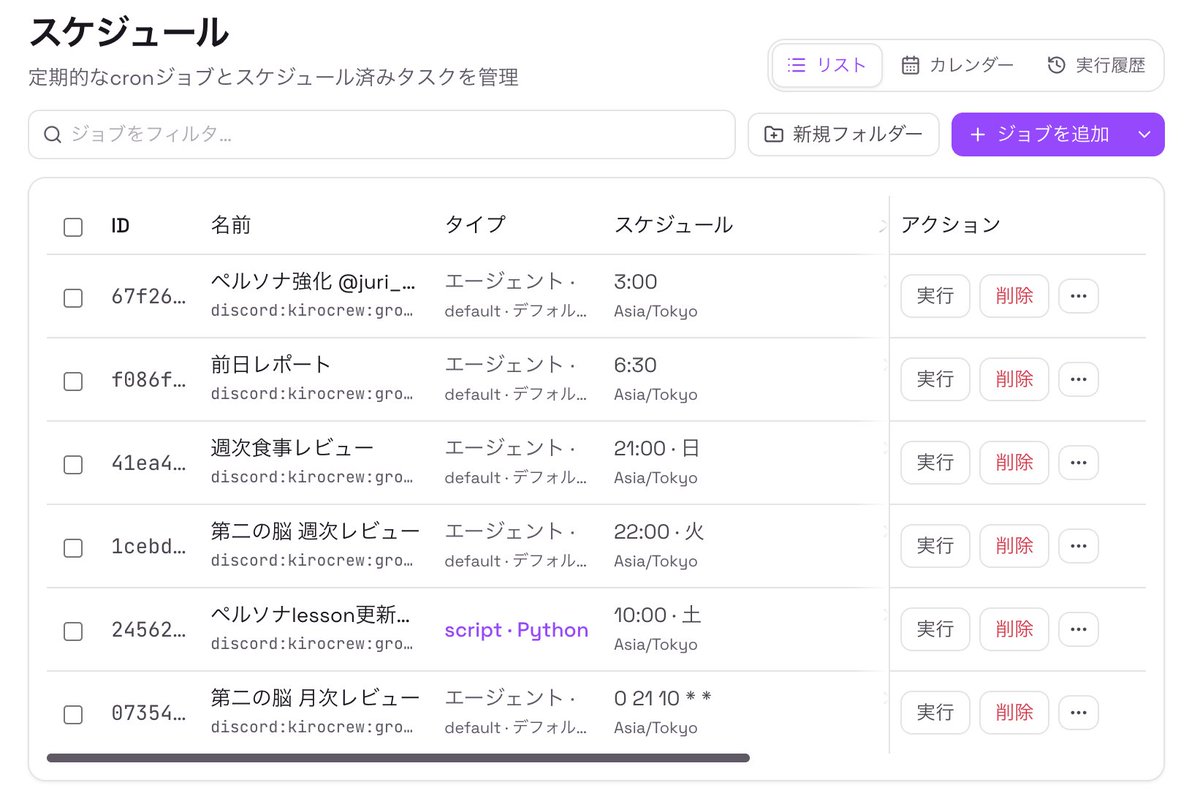
Task: Delete the 第二の脳 月次レビュー job
Action: pos(1014,712)
